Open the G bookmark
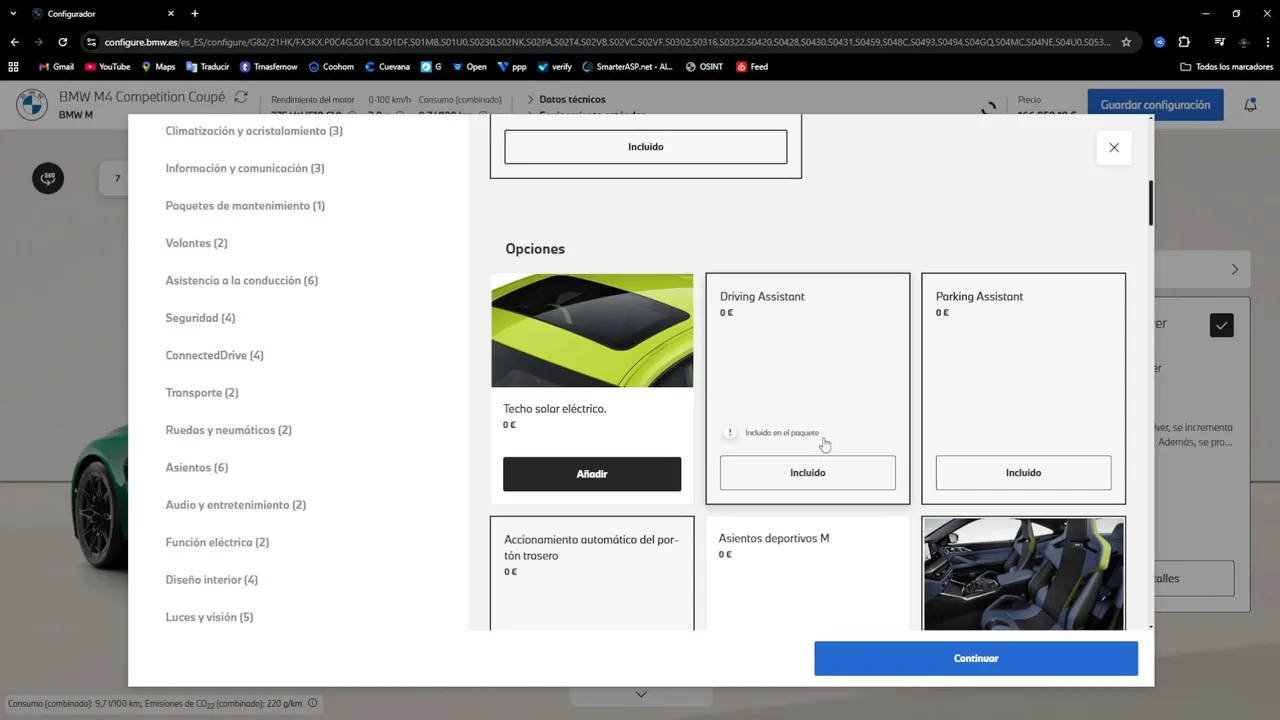 click(431, 67)
